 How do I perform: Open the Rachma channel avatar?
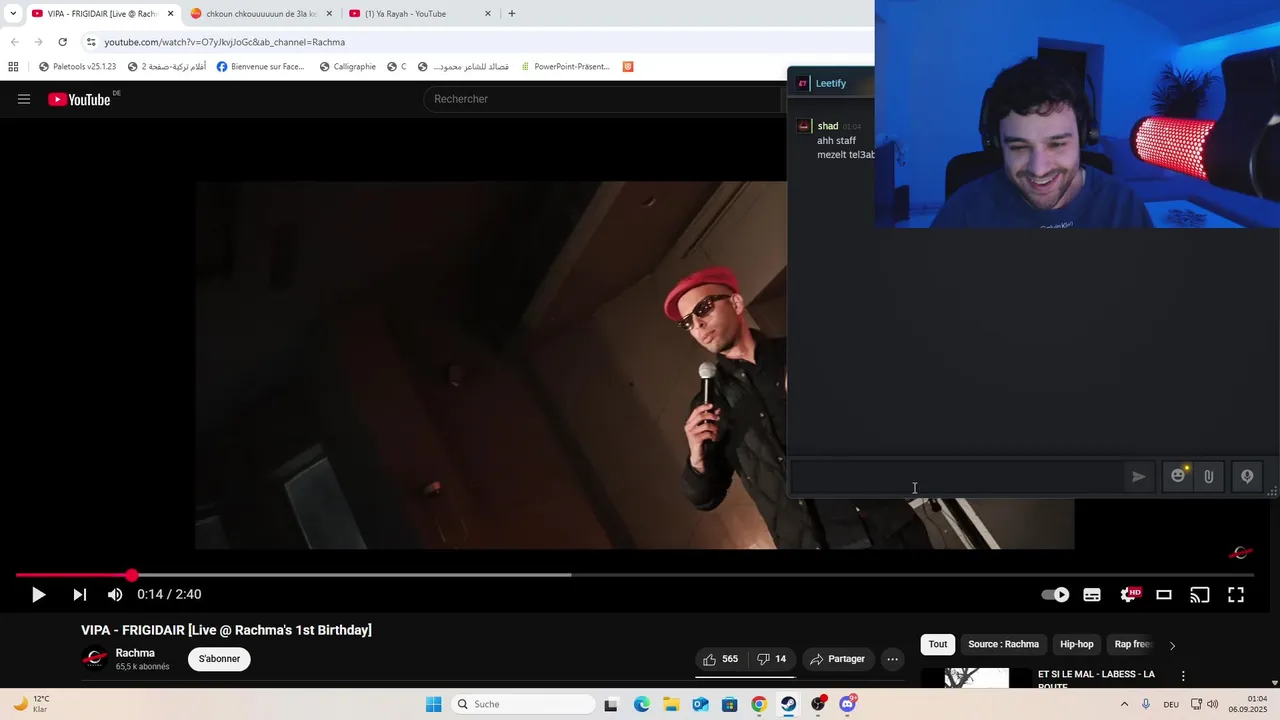coord(95,659)
